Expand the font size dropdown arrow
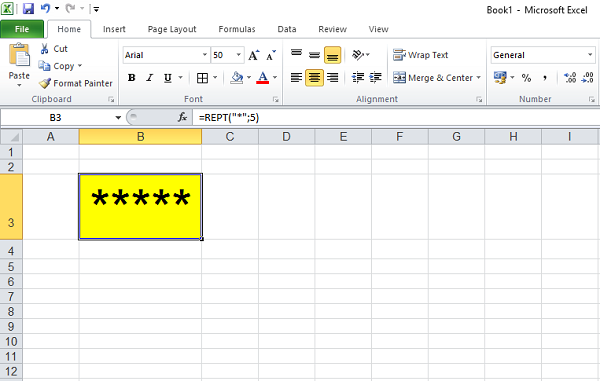This screenshot has height=381, width=600. coord(238,55)
